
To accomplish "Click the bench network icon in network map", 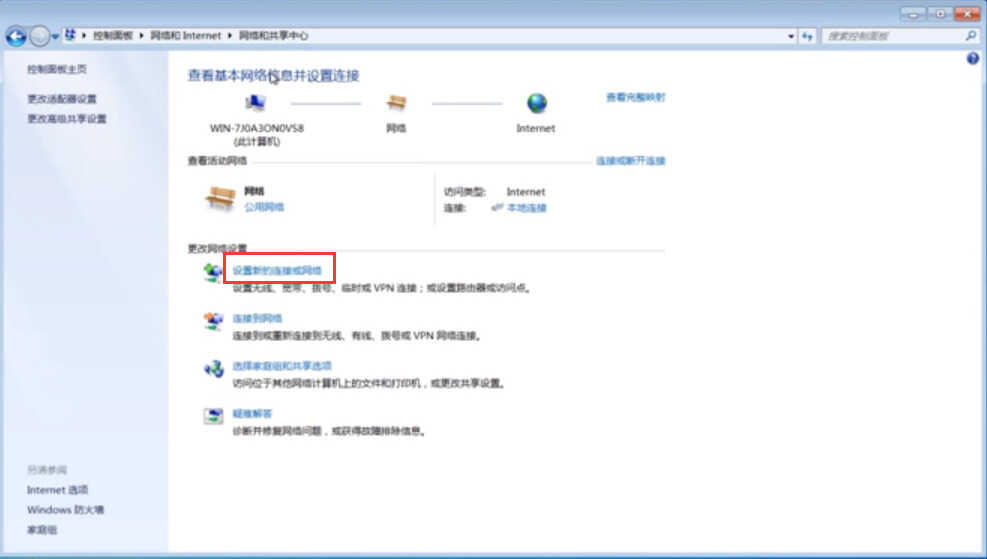I will pyautogui.click(x=396, y=102).
